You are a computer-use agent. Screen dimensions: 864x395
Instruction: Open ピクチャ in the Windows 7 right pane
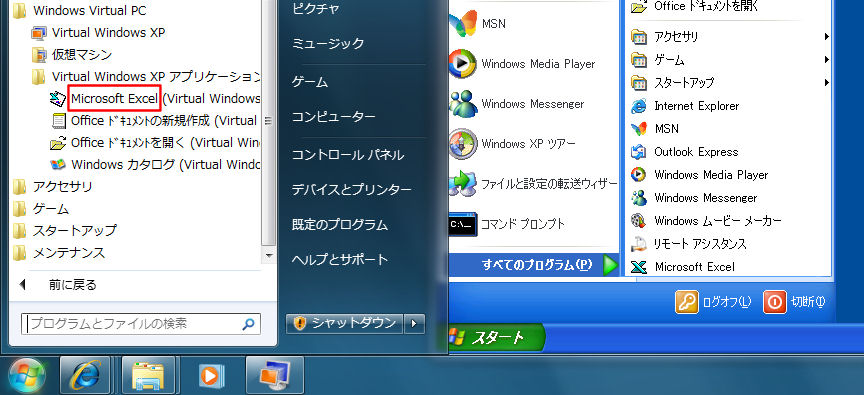(x=316, y=8)
